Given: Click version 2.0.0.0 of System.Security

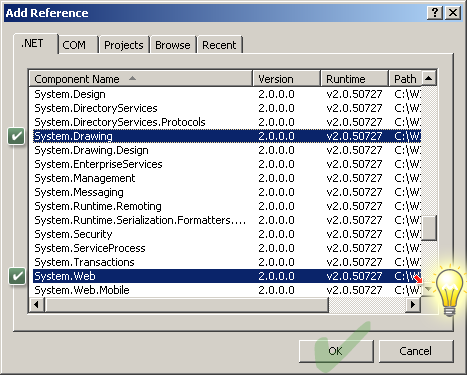Looking at the screenshot, I should (x=276, y=234).
